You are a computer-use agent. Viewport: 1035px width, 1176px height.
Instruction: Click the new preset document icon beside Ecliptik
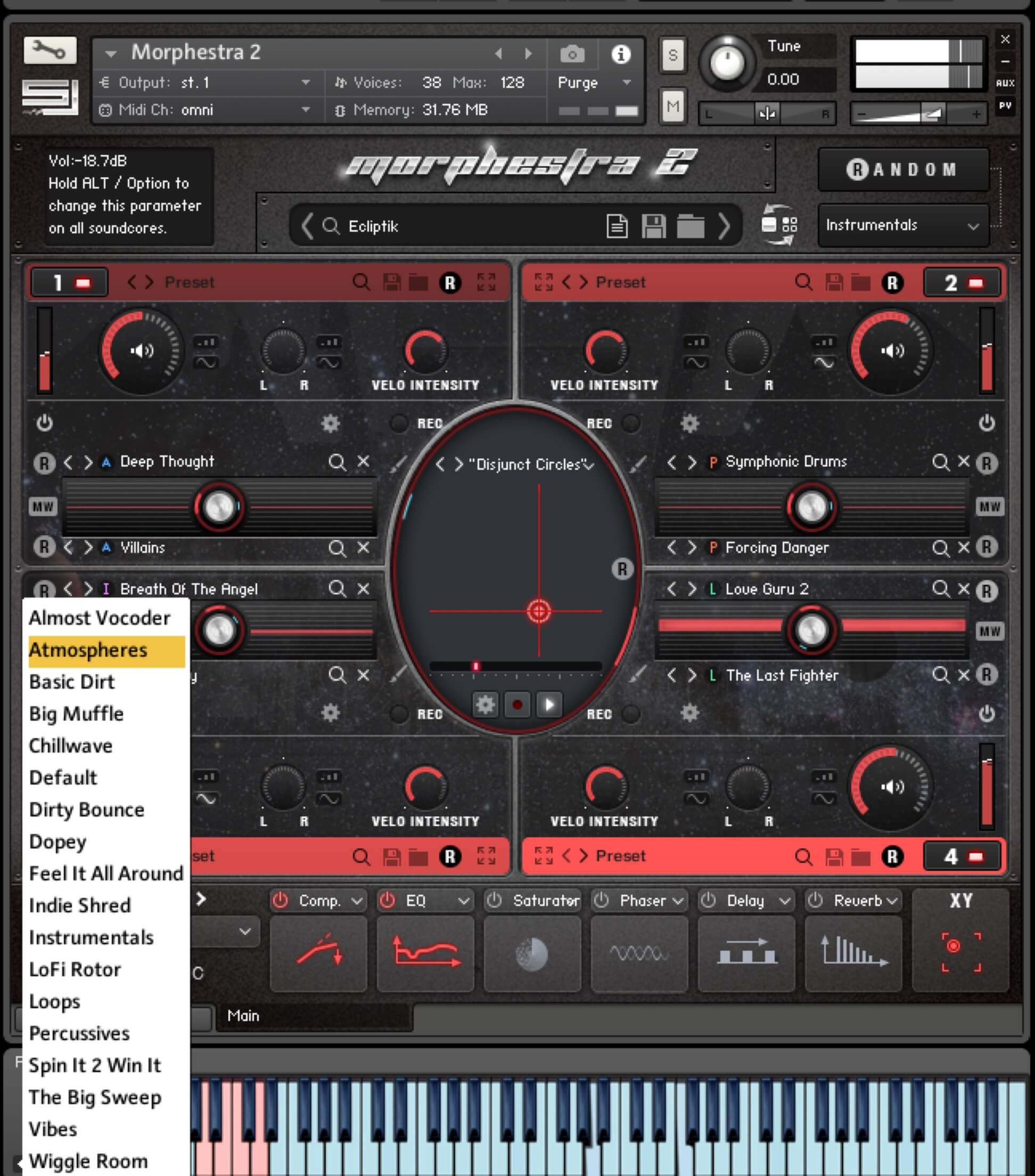click(x=617, y=226)
